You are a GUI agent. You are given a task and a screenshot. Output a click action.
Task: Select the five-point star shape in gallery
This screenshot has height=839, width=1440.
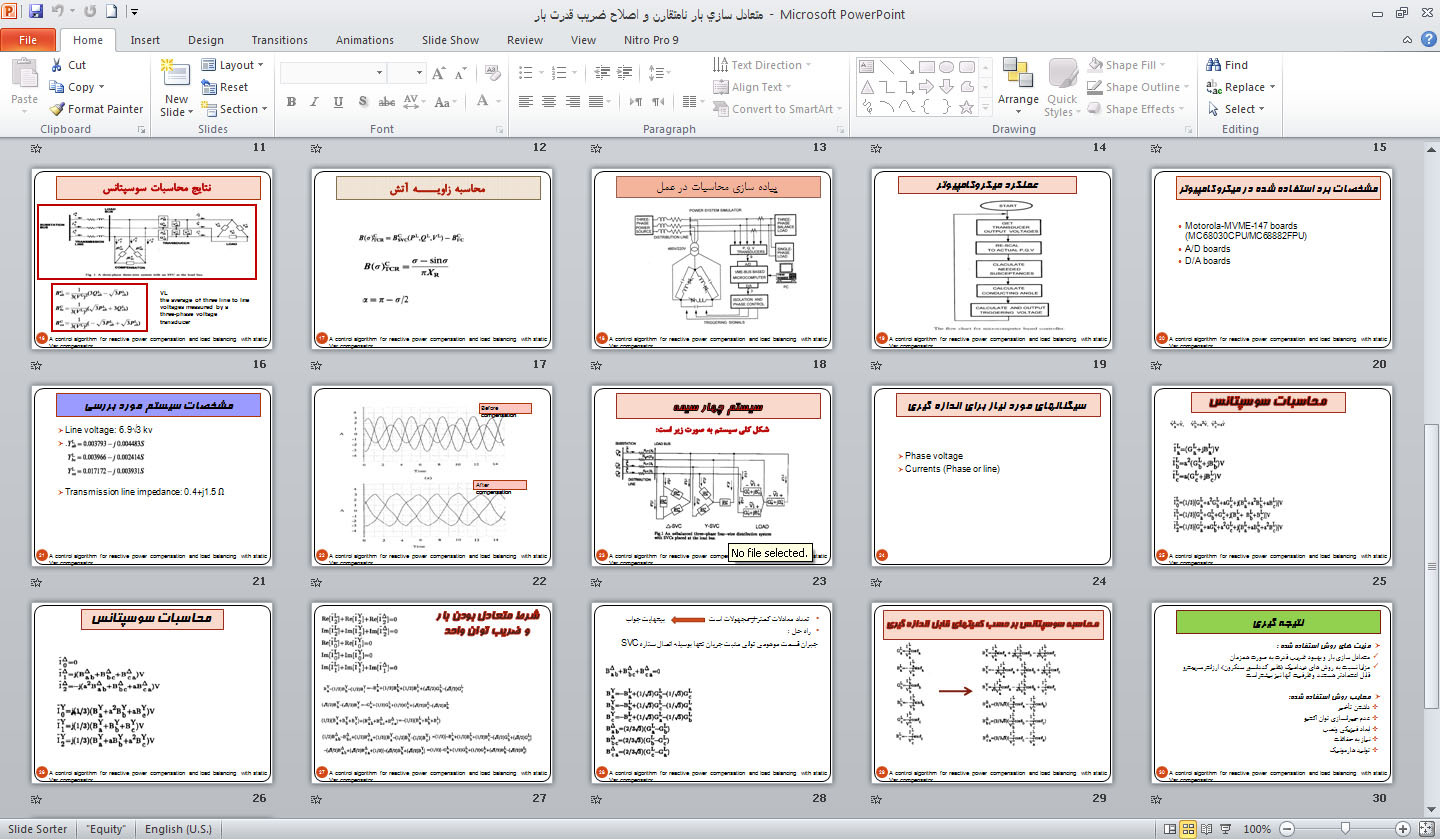coord(967,107)
